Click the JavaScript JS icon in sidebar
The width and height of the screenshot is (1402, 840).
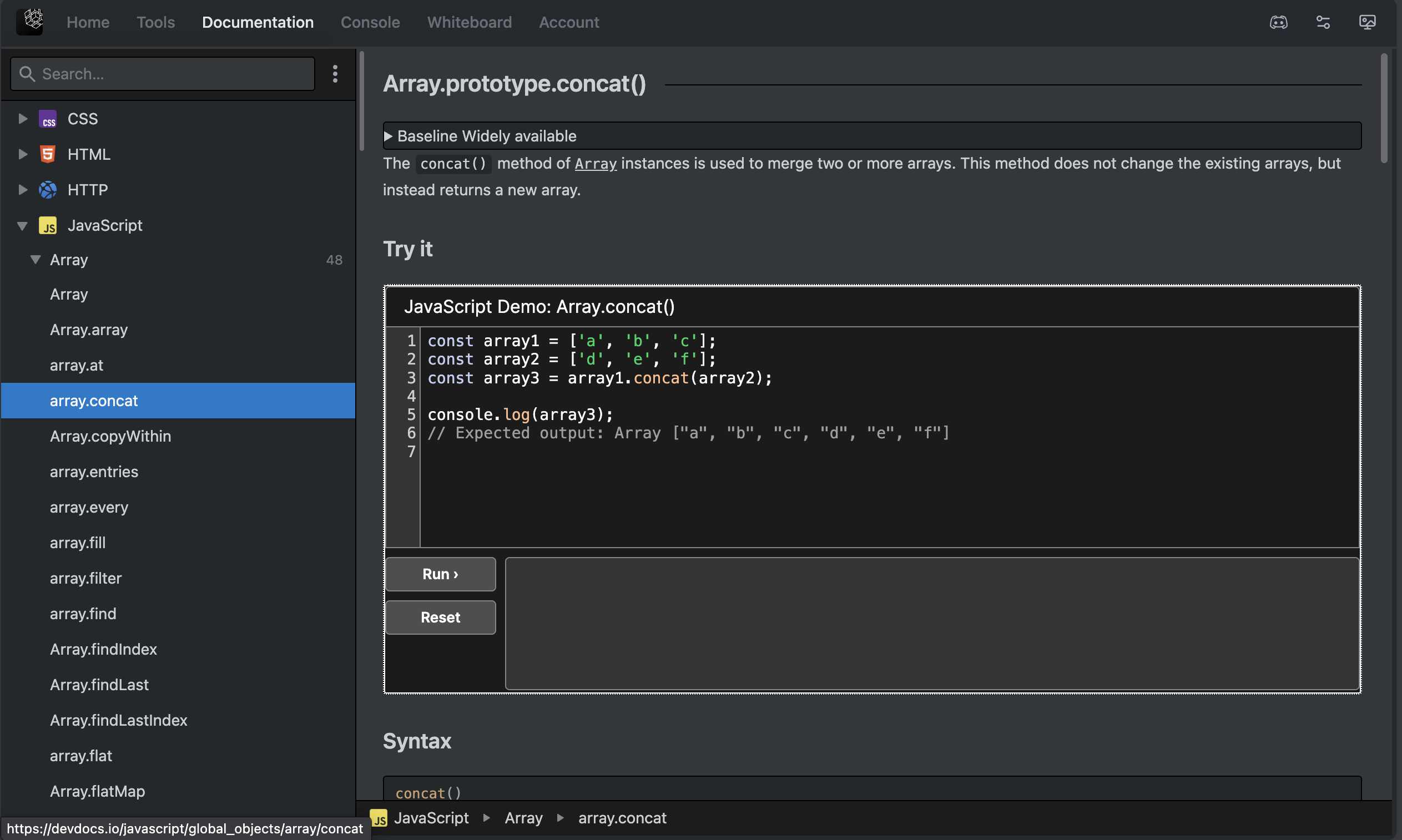coord(48,225)
